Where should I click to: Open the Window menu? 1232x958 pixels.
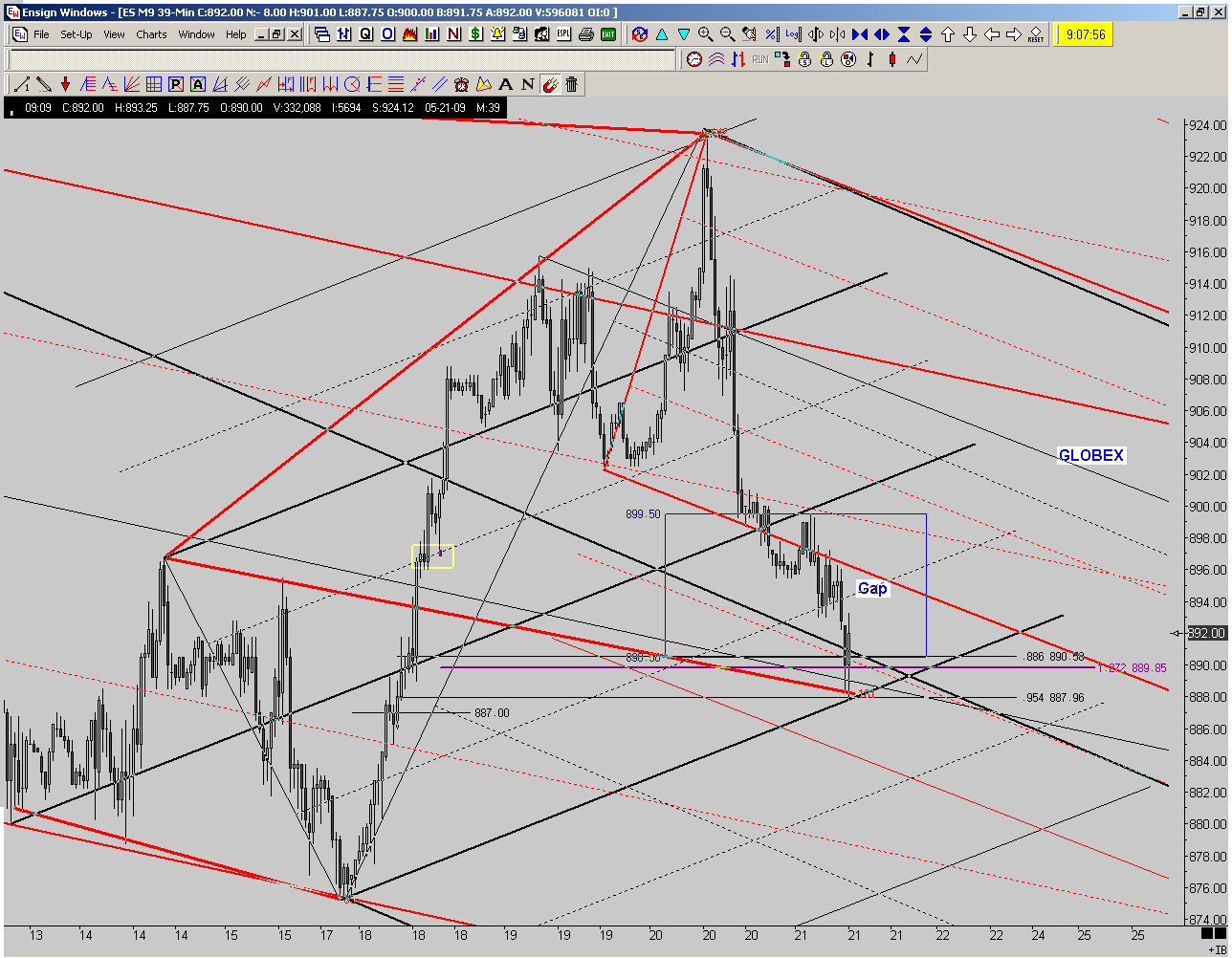(x=196, y=34)
